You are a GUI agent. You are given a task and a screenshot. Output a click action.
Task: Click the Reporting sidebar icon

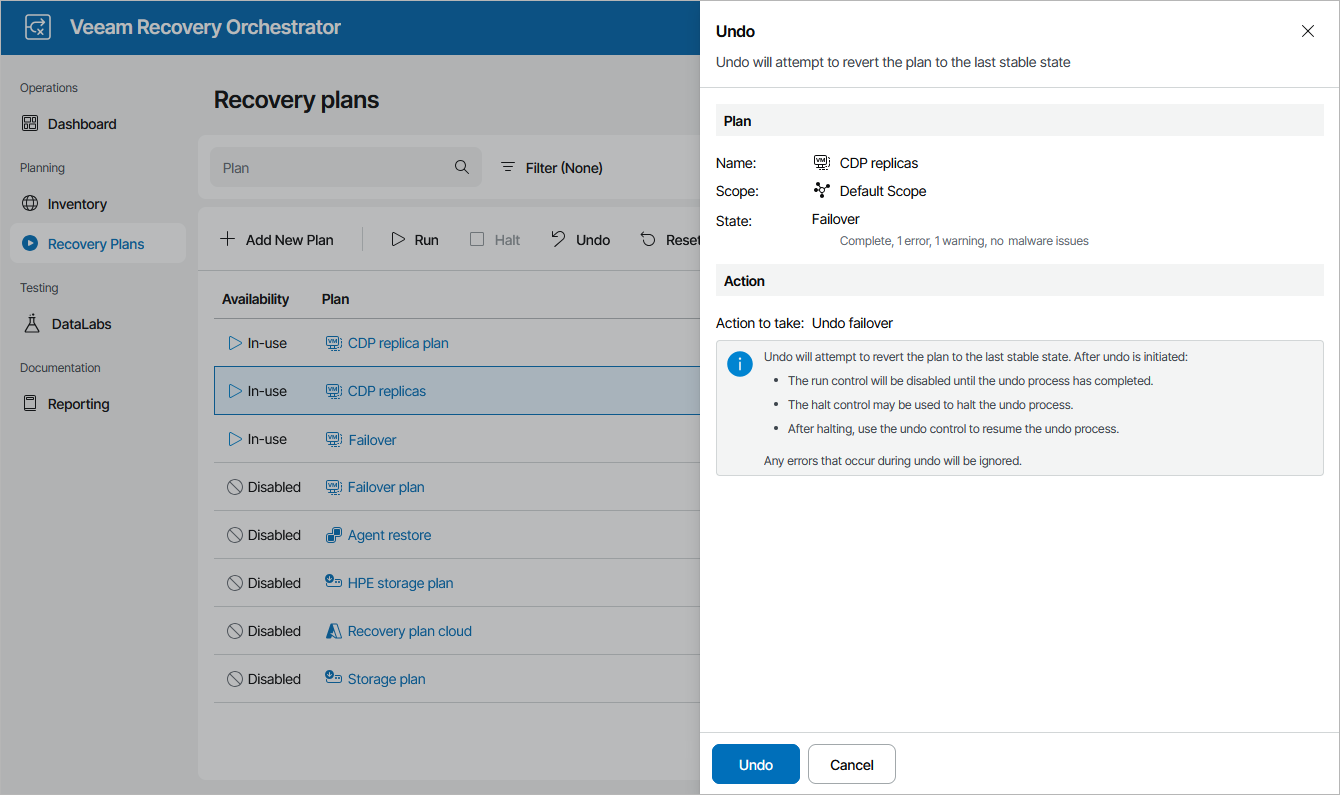point(30,403)
